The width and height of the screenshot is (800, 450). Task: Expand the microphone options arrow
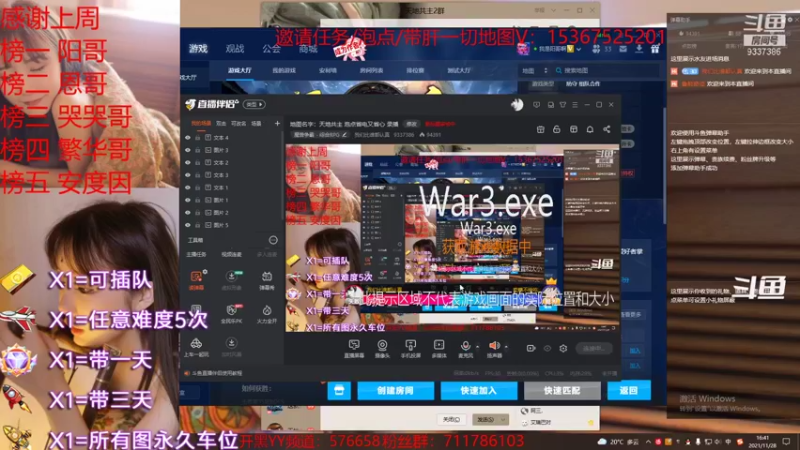[477, 347]
